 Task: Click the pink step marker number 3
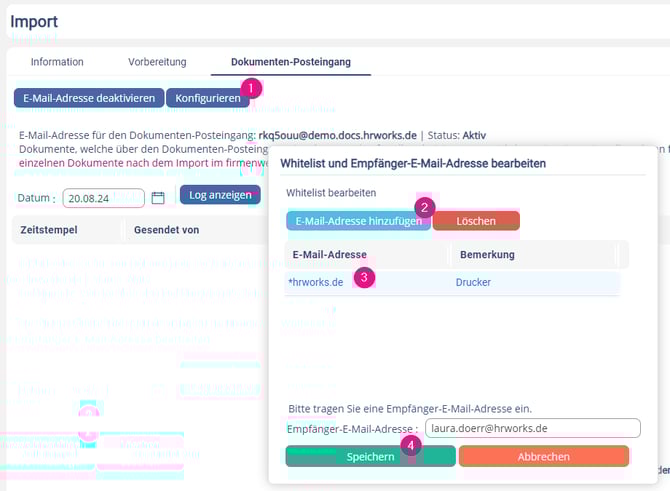pos(365,277)
